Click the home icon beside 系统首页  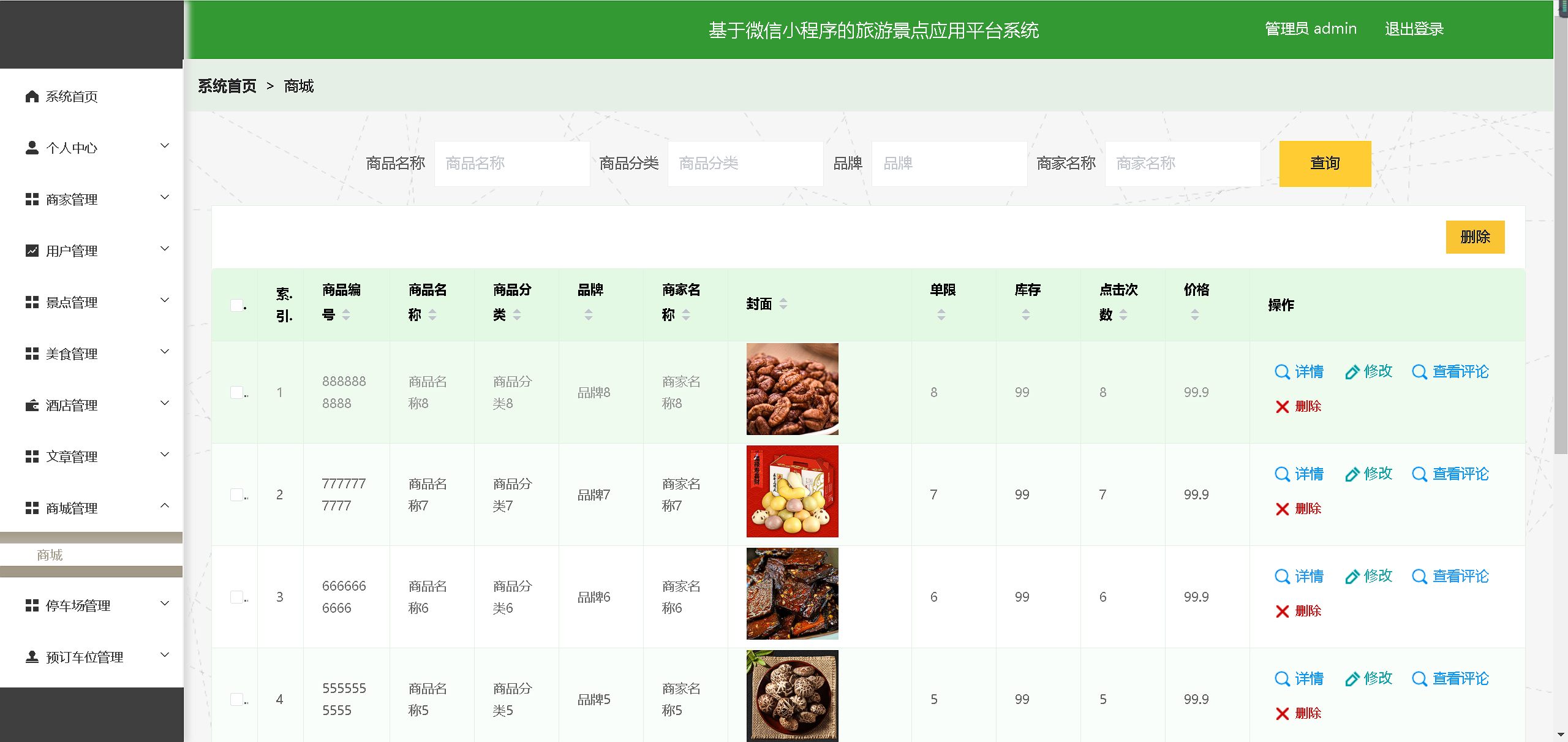point(32,96)
